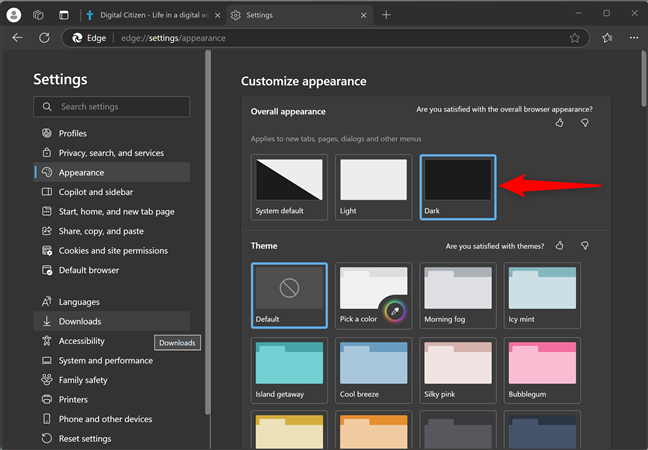Click the main page vertical scrollbar
Viewport: 648px width, 450px height.
point(643,79)
